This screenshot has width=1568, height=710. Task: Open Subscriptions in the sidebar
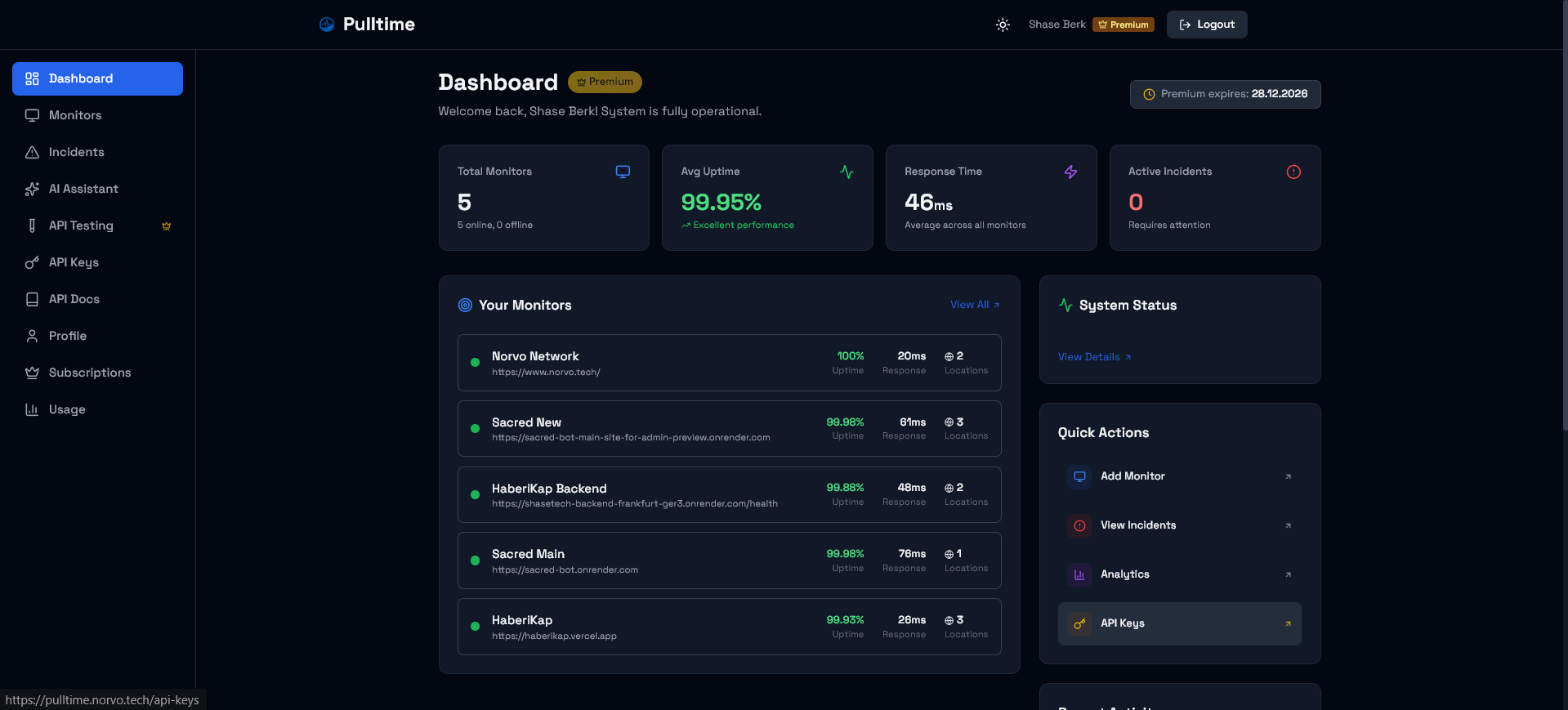(97, 373)
